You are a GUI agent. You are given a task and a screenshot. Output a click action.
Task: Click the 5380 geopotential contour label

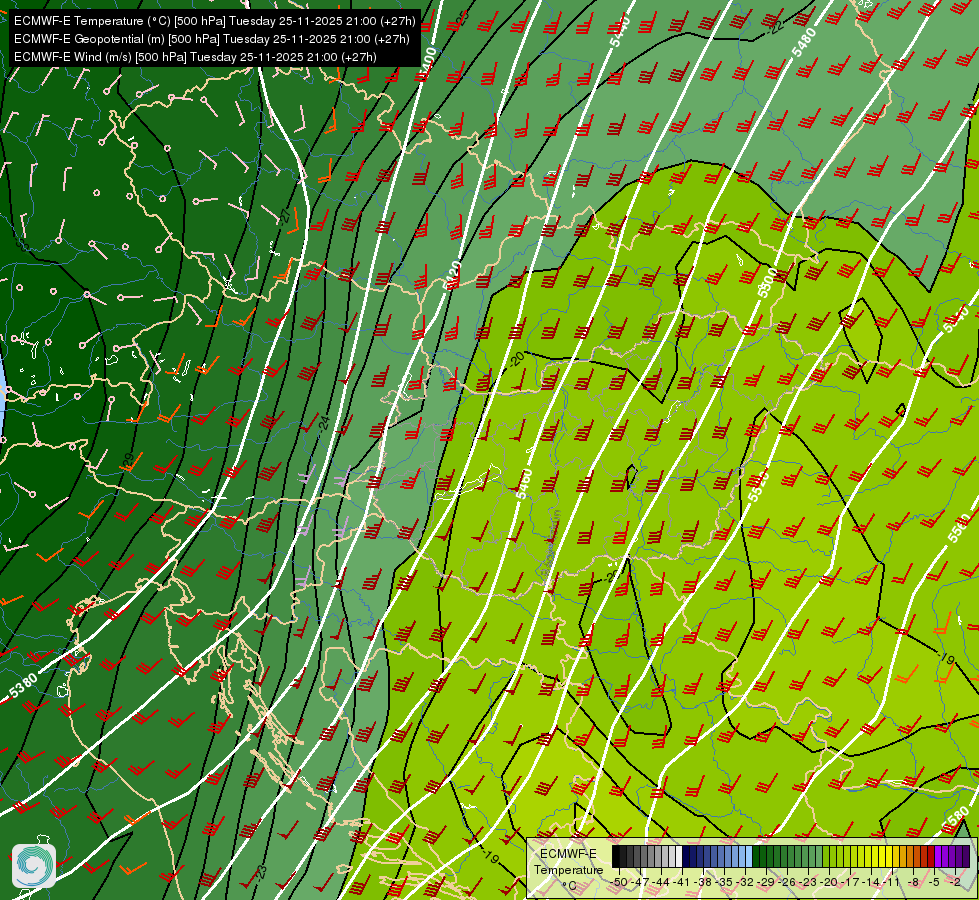point(24,685)
